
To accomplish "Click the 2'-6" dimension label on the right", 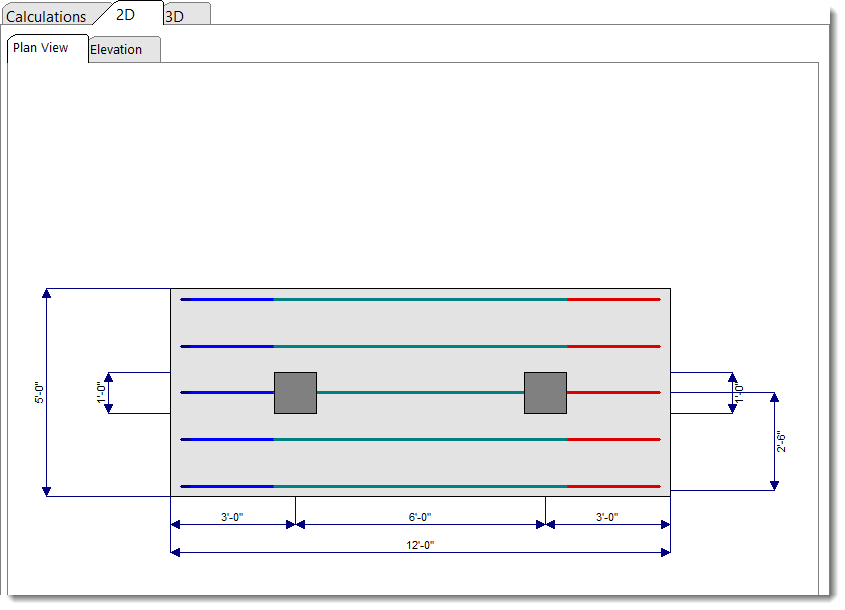I will 782,442.
